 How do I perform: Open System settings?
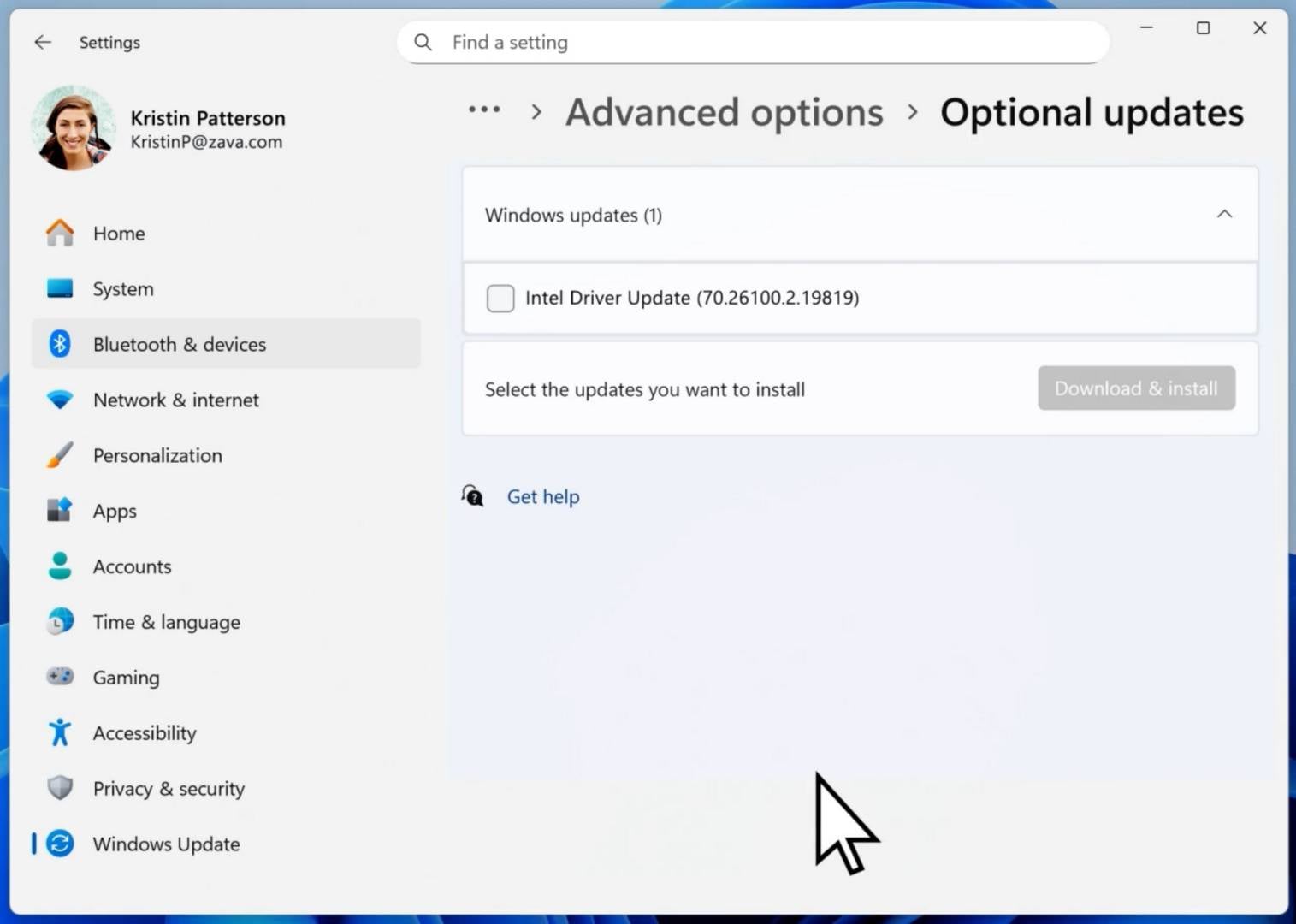click(226, 288)
